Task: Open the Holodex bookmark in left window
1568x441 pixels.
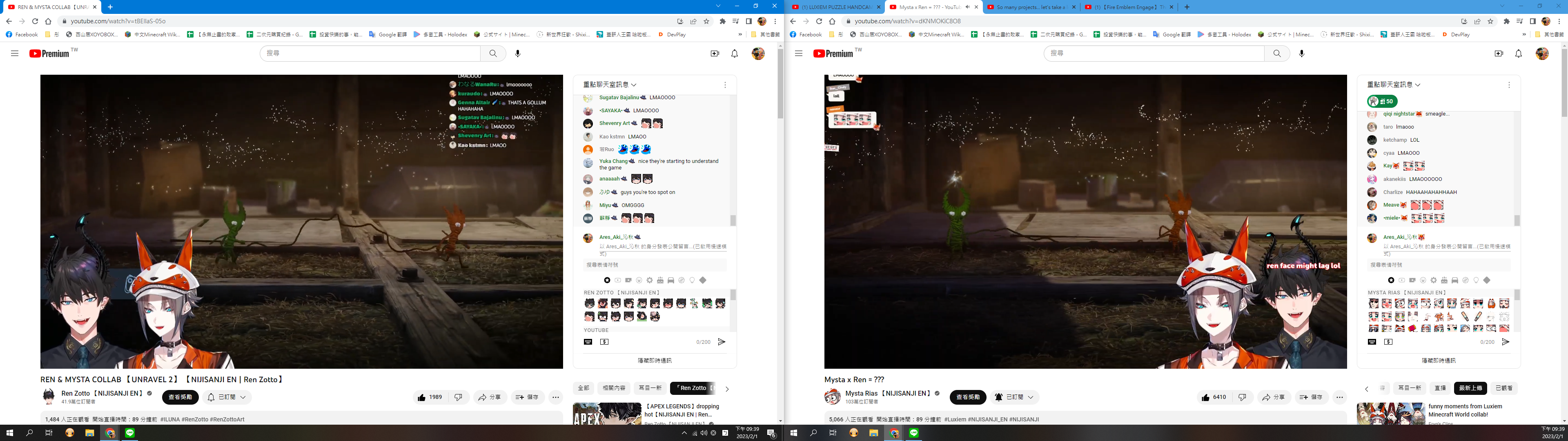Action: pyautogui.click(x=440, y=35)
